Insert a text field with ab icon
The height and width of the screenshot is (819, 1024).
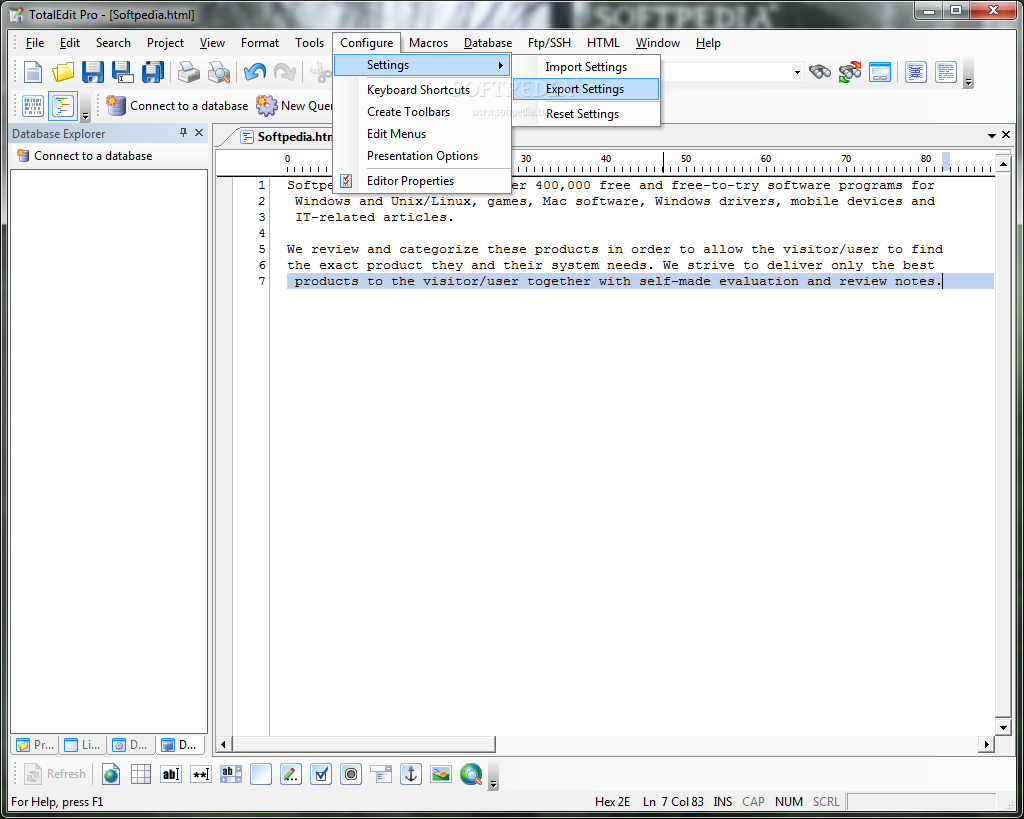[171, 774]
